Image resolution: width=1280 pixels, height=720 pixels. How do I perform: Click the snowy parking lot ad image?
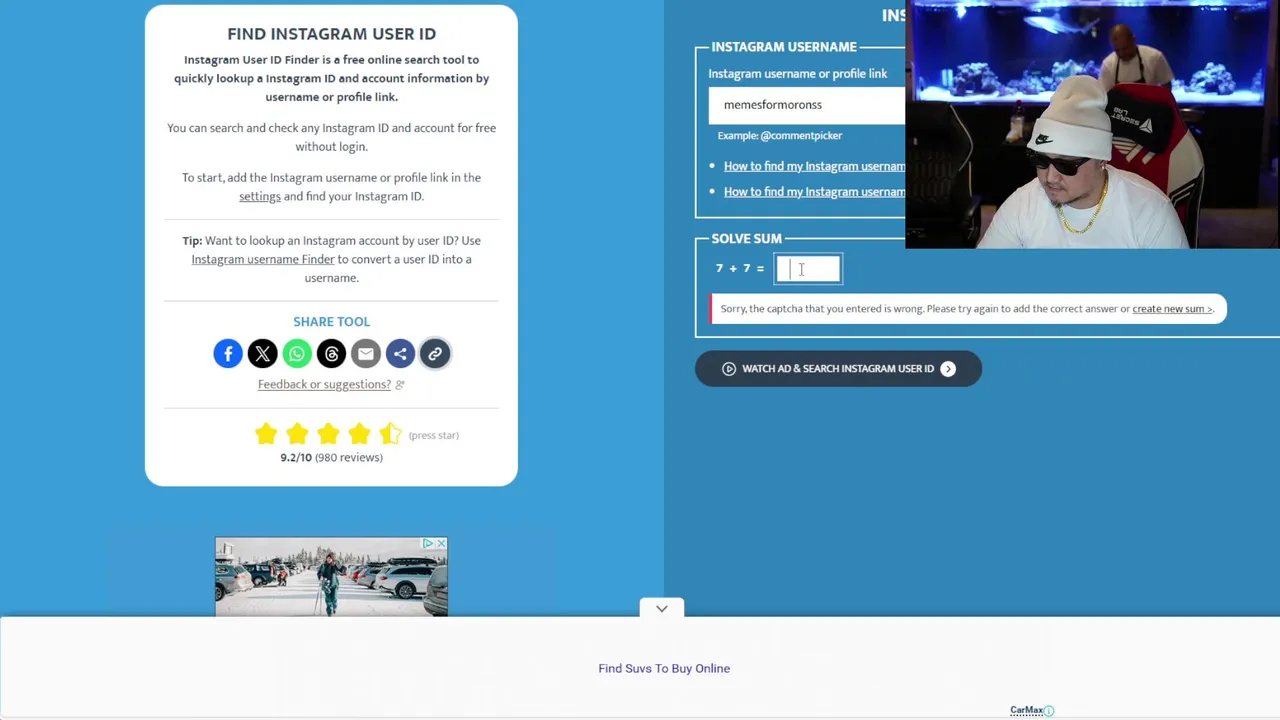[x=331, y=577]
